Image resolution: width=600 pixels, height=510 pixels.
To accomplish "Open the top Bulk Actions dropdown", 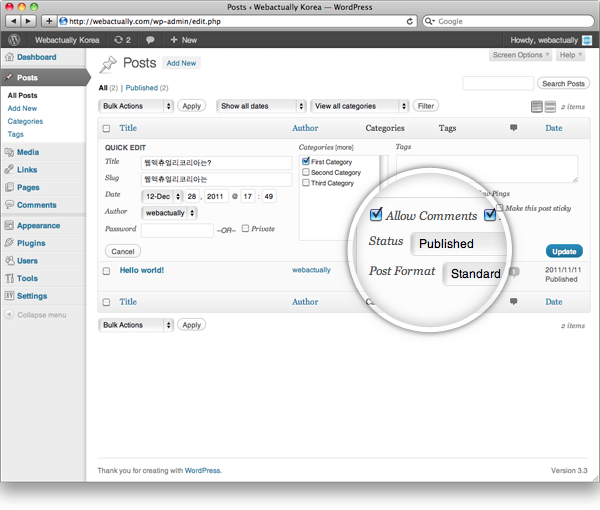I will point(136,106).
